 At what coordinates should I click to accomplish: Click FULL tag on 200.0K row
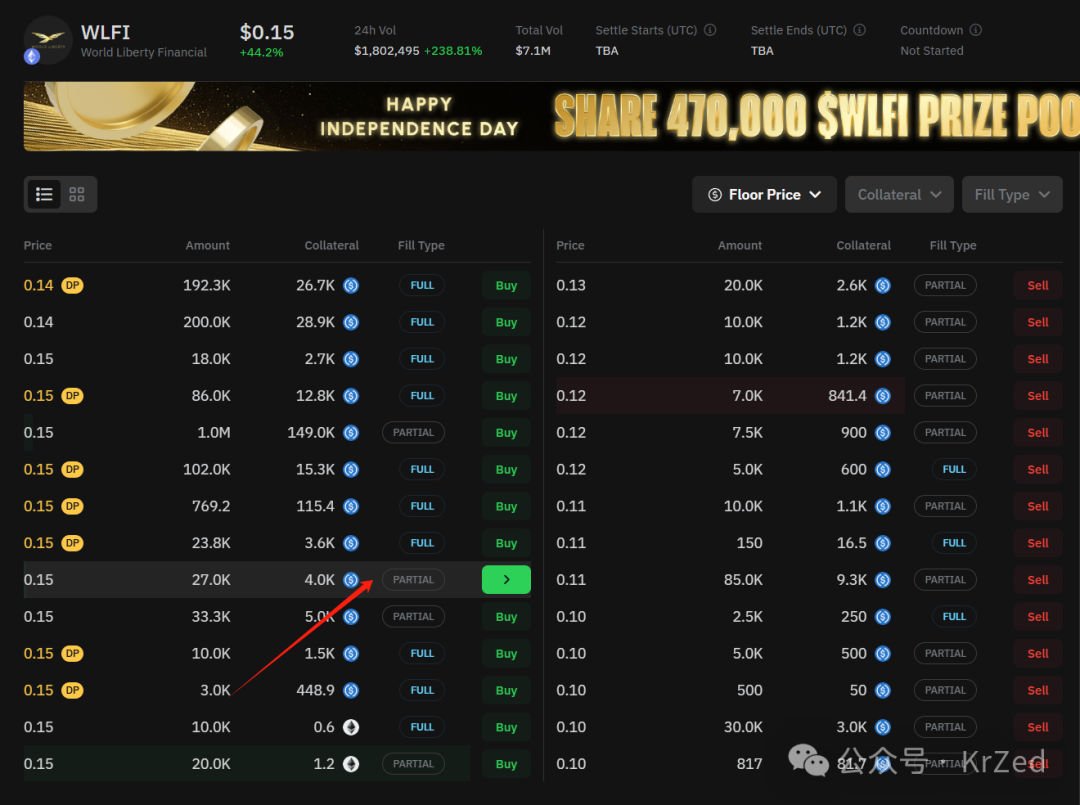[x=422, y=322]
